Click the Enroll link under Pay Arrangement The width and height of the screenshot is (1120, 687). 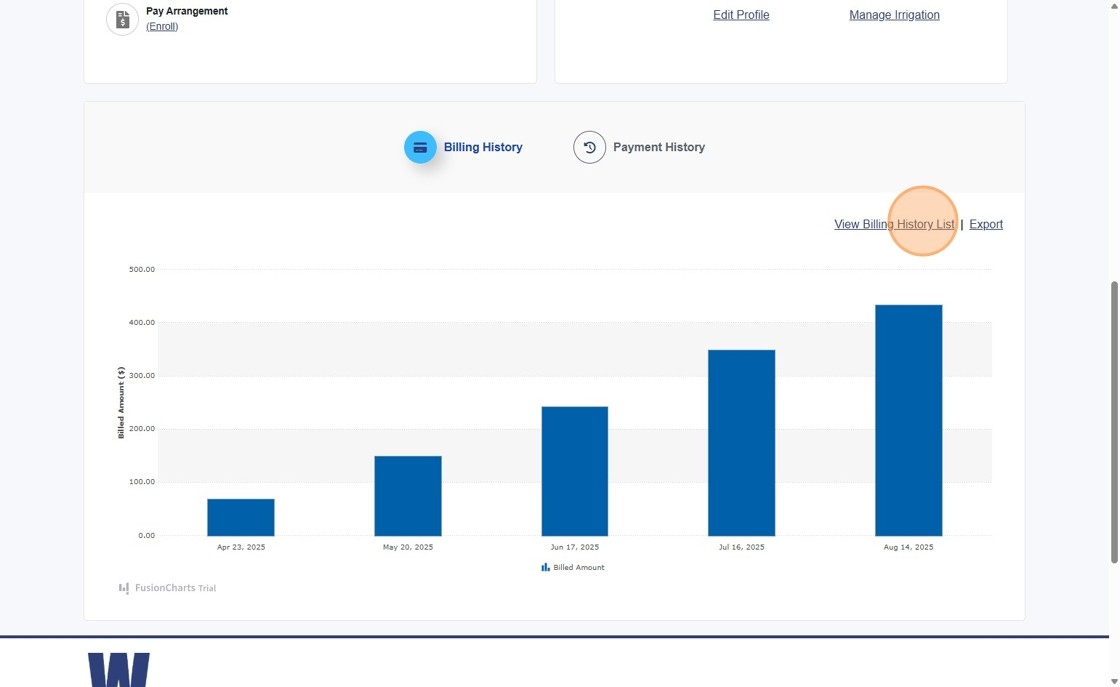click(x=162, y=27)
